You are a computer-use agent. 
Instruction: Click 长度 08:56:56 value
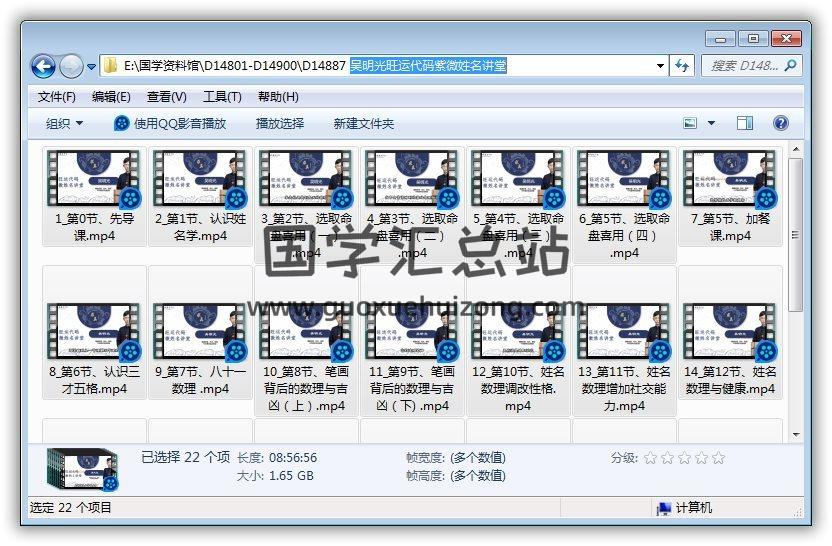click(293, 457)
